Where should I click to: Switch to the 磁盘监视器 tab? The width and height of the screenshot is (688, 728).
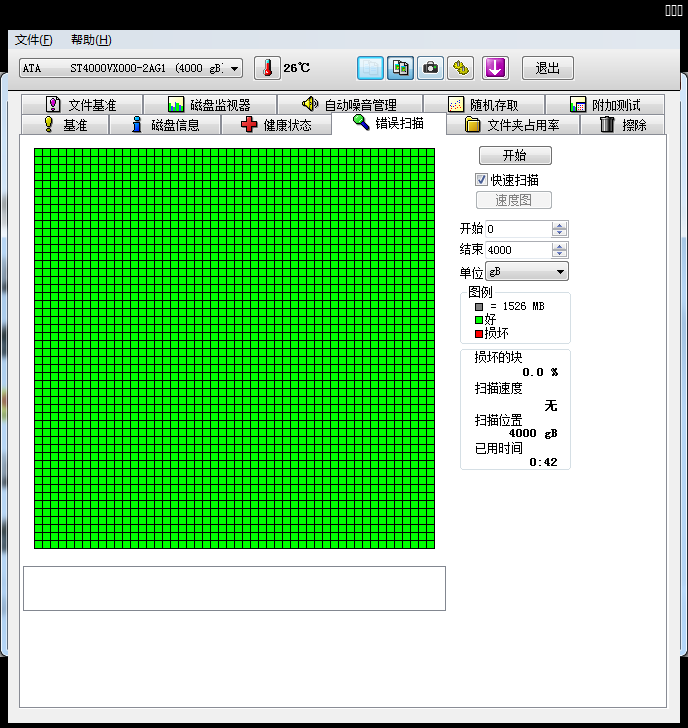click(210, 104)
